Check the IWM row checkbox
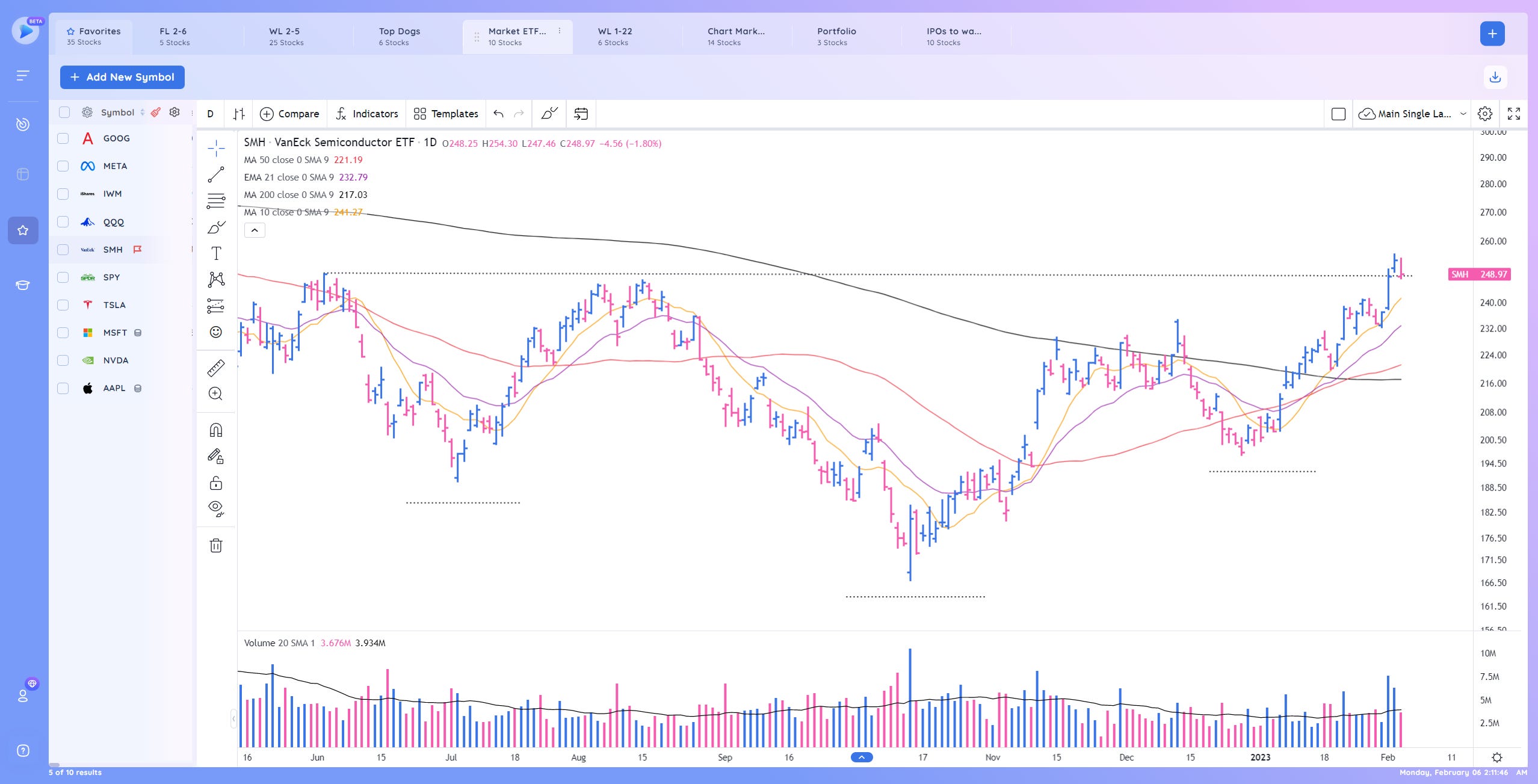Image resolution: width=1538 pixels, height=784 pixels. [63, 194]
